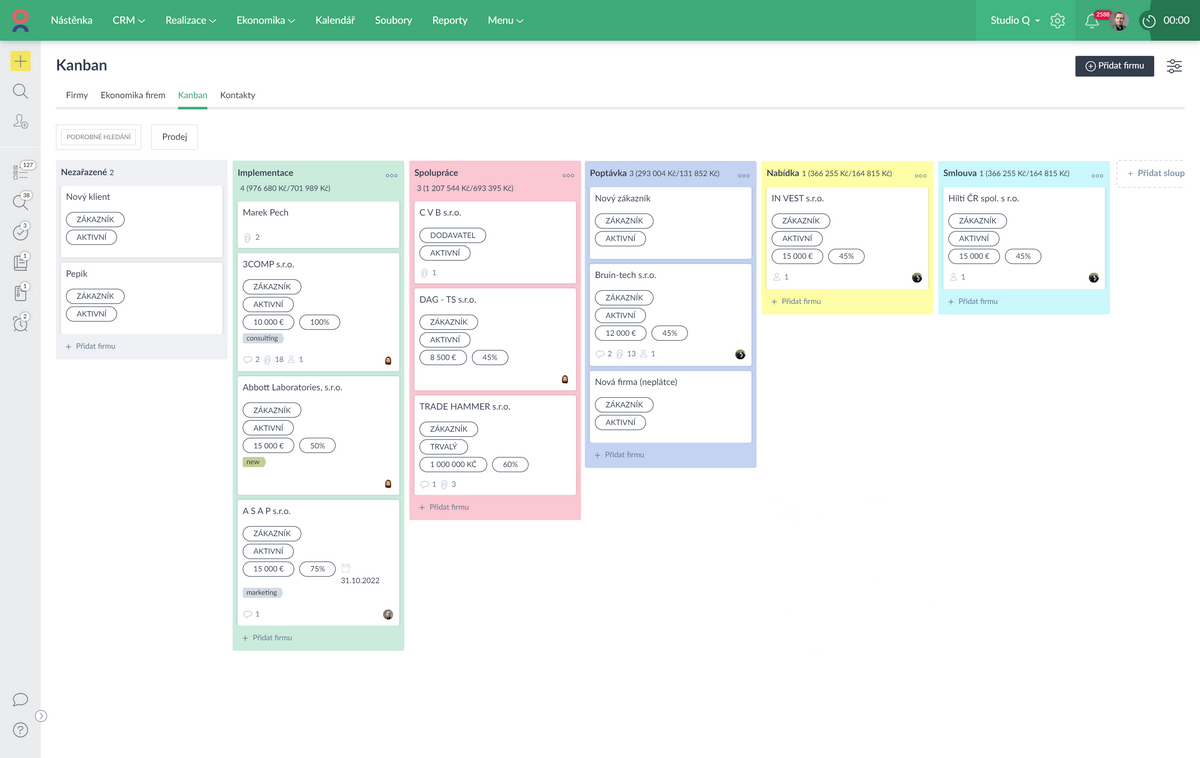Open the chat bubble icon in sidebar

[x=20, y=700]
